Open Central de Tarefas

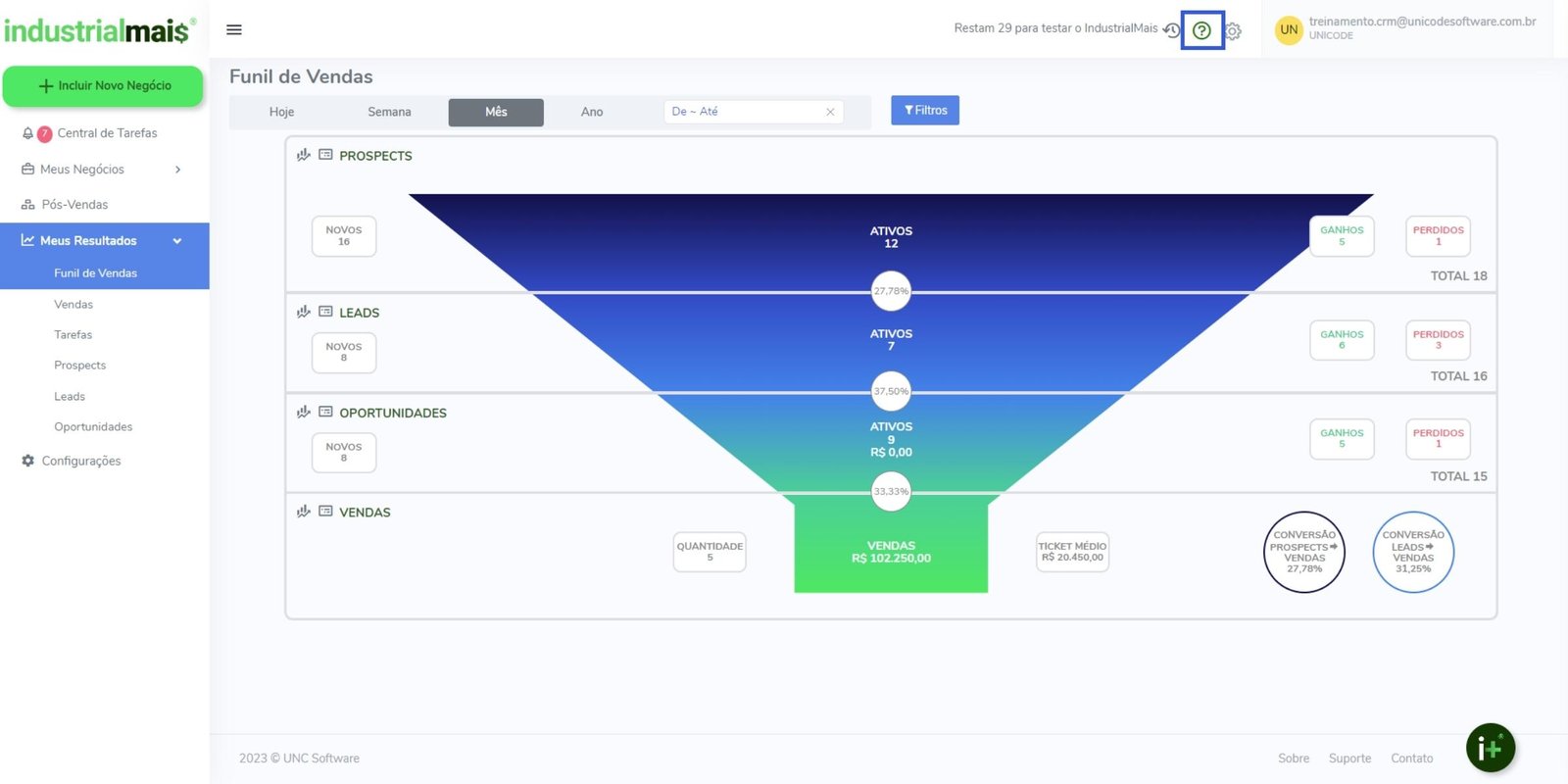pos(107,133)
